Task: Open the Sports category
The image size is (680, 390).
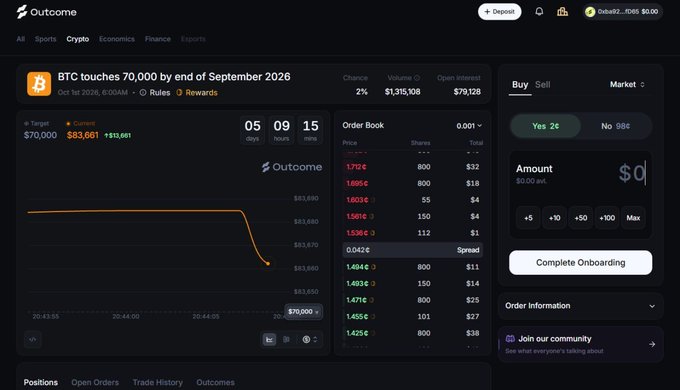Action: pyautogui.click(x=46, y=39)
